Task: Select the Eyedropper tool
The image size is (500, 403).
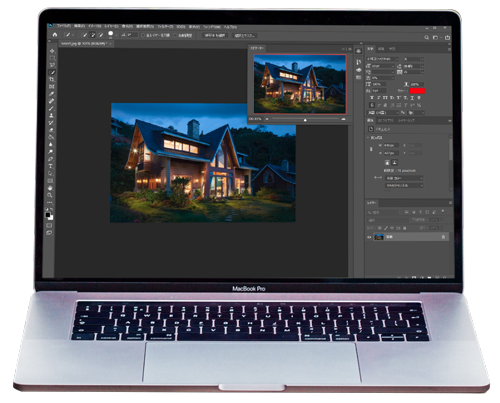Action: [x=52, y=94]
